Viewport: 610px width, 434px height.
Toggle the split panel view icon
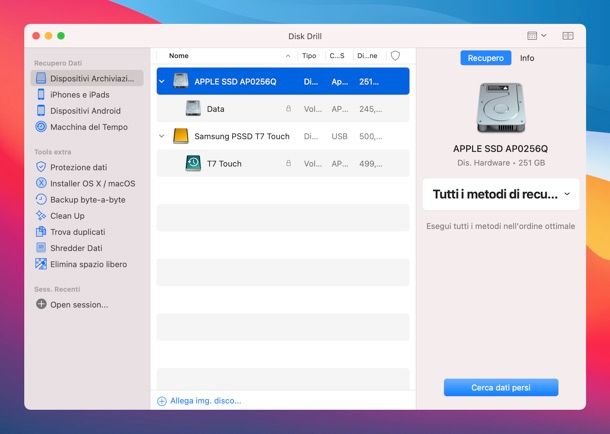tap(568, 36)
